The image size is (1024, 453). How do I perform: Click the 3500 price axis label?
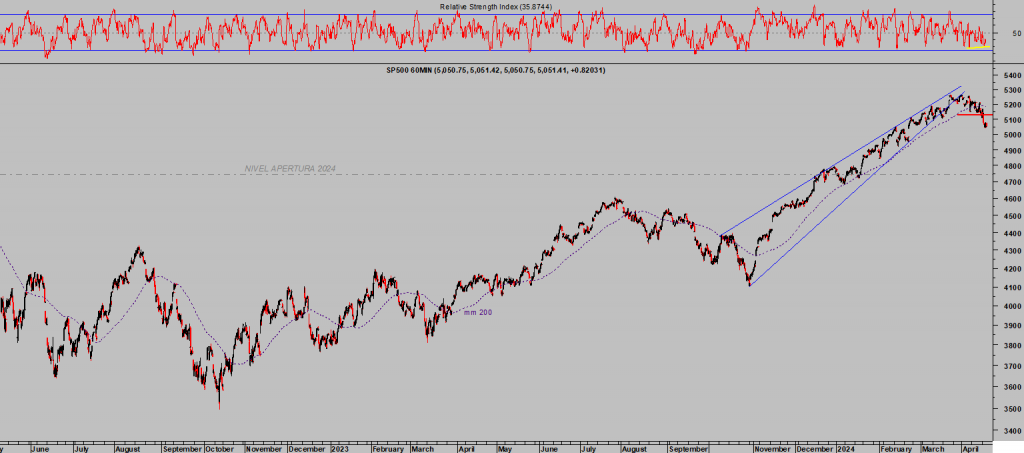1011,409
